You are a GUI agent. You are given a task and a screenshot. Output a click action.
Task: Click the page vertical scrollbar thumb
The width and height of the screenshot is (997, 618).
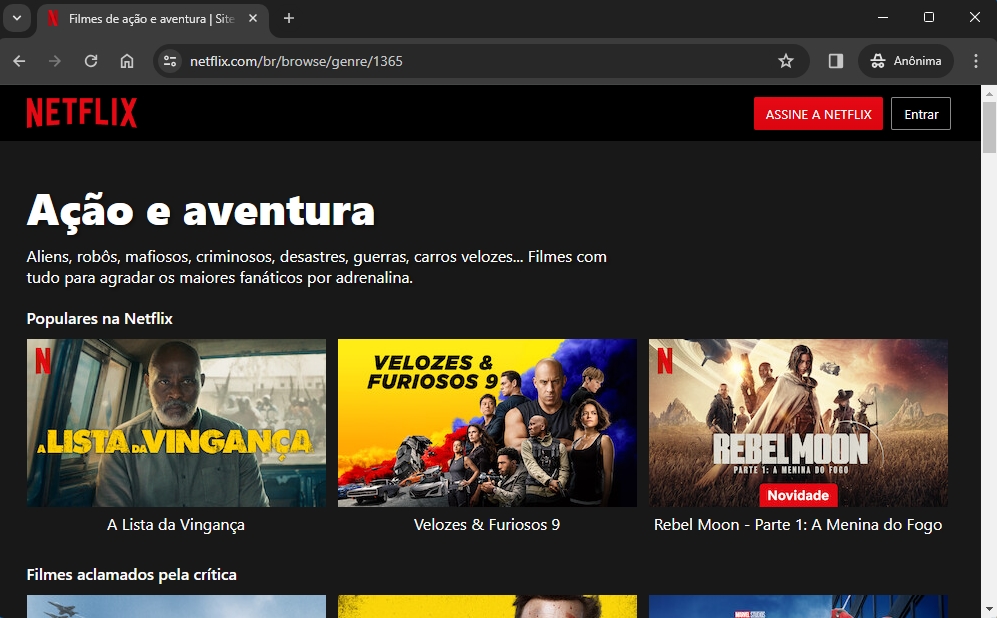tap(989, 127)
